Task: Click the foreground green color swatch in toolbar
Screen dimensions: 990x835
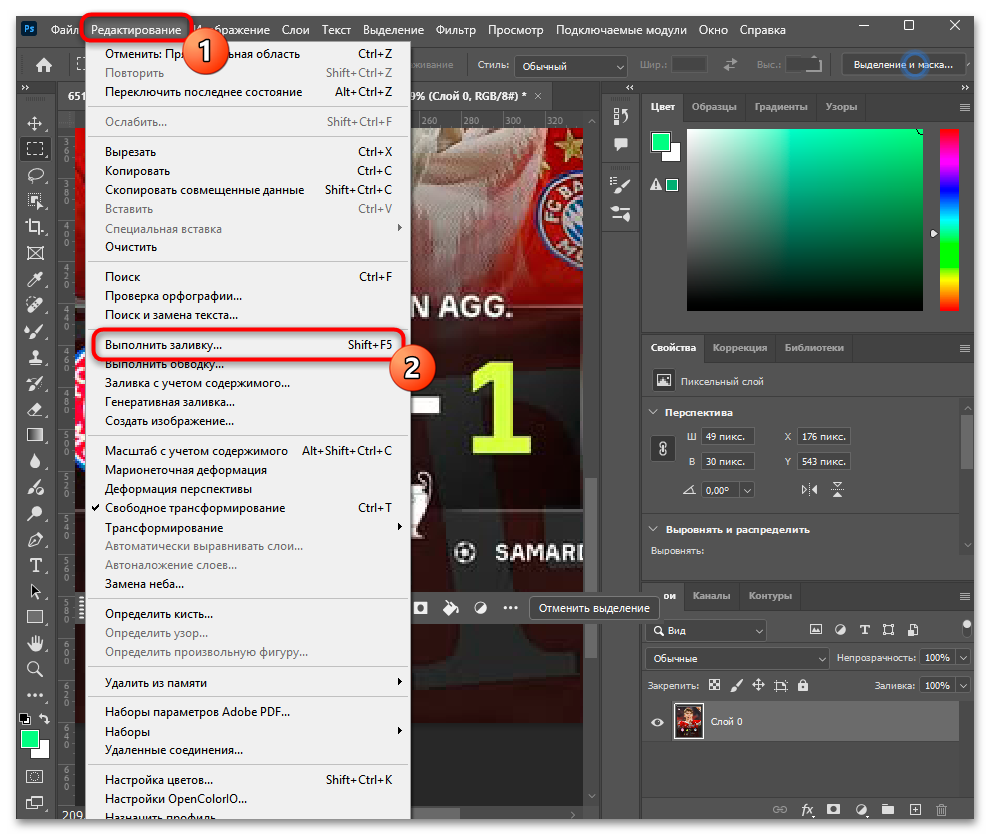Action: [x=30, y=739]
